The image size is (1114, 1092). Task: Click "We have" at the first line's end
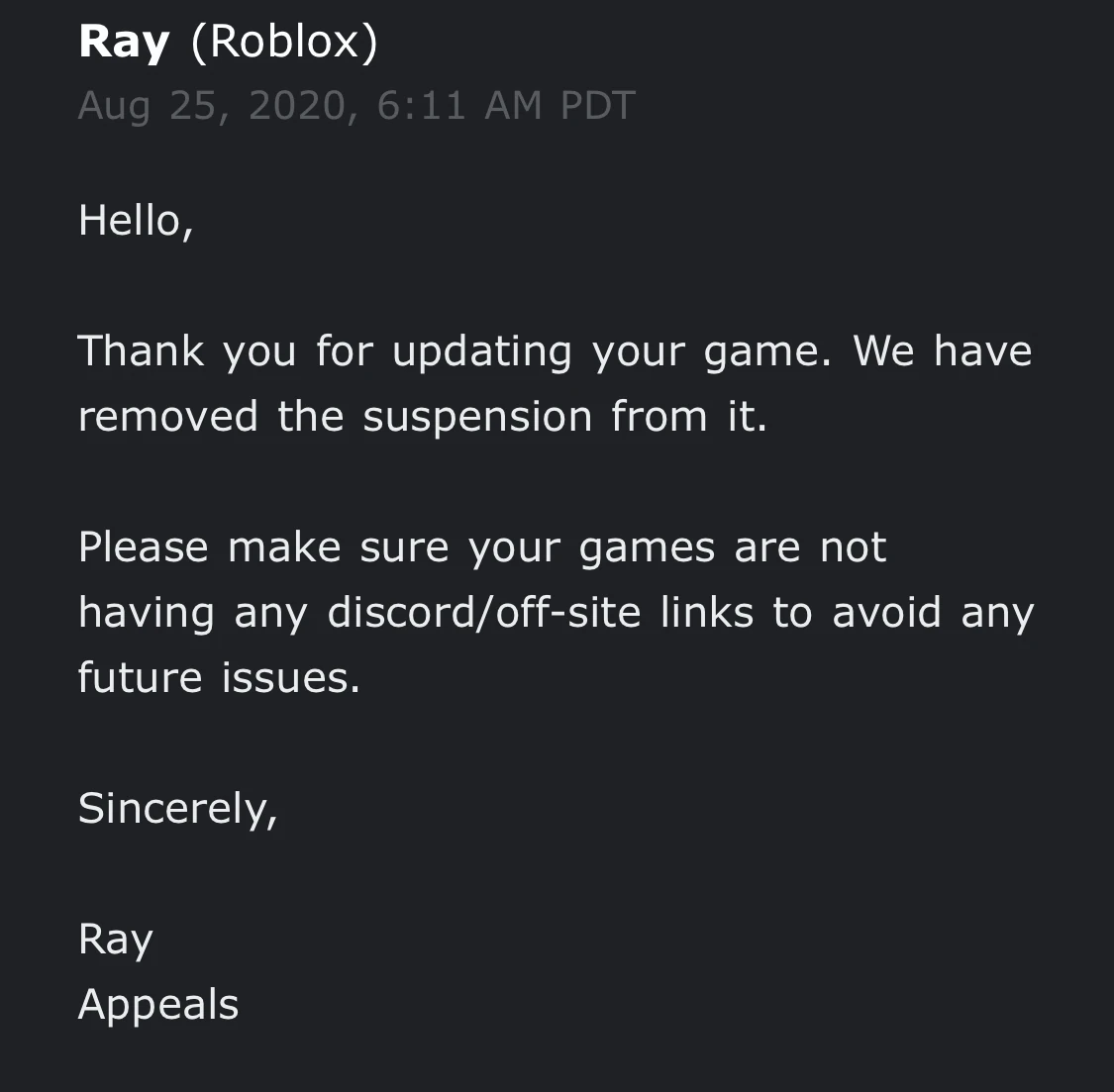[x=942, y=351]
